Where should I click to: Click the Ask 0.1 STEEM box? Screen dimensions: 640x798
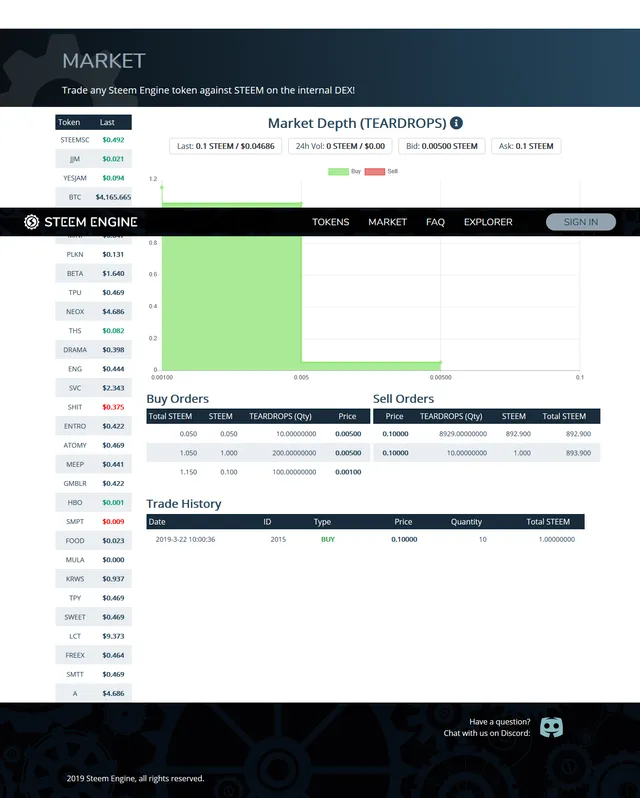(x=526, y=146)
